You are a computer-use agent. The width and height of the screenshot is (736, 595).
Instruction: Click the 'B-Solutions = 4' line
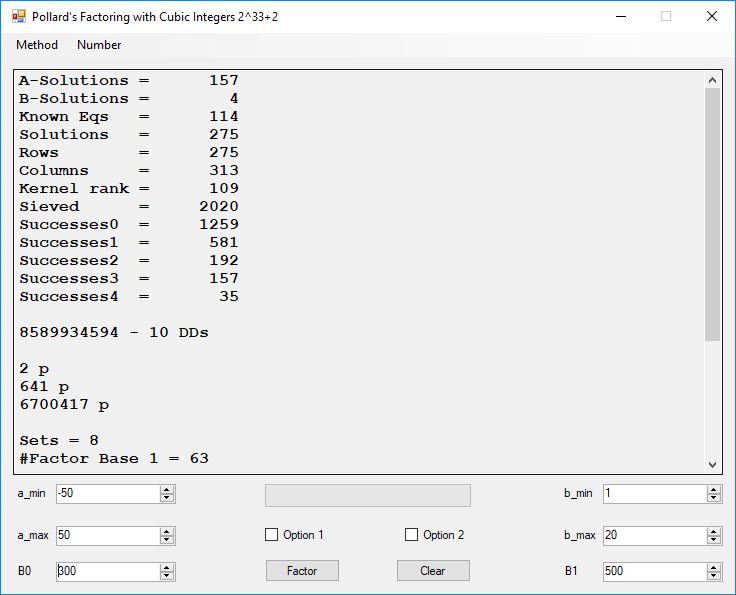pyautogui.click(x=129, y=99)
